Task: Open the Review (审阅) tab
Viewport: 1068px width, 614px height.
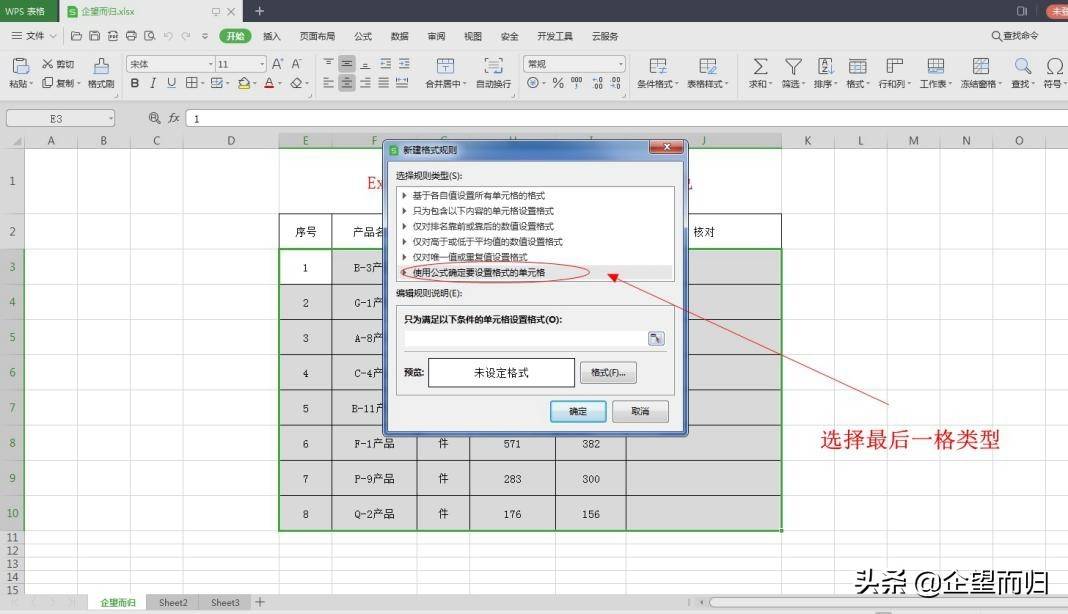Action: (437, 36)
